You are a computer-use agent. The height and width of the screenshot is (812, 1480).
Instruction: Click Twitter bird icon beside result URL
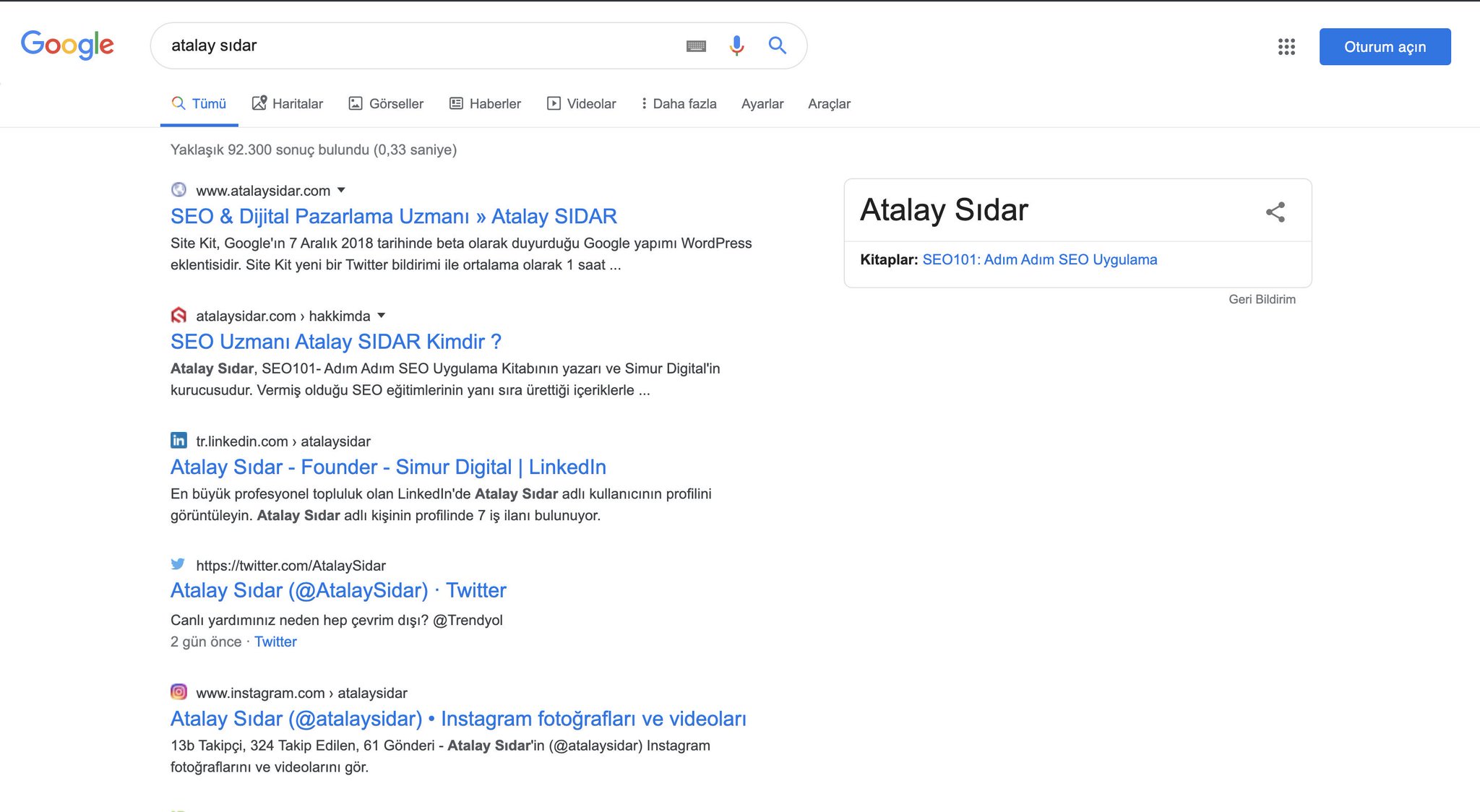pos(178,564)
